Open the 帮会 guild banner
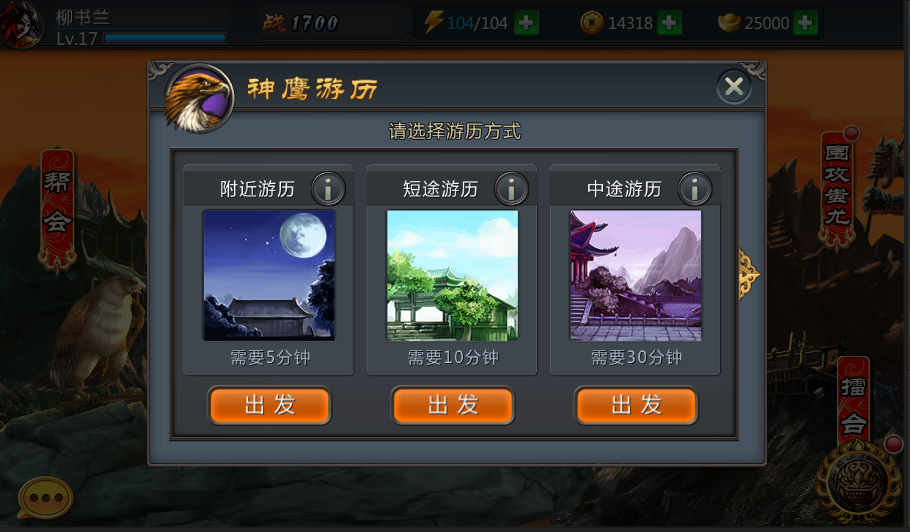The height and width of the screenshot is (532, 910). 57,211
